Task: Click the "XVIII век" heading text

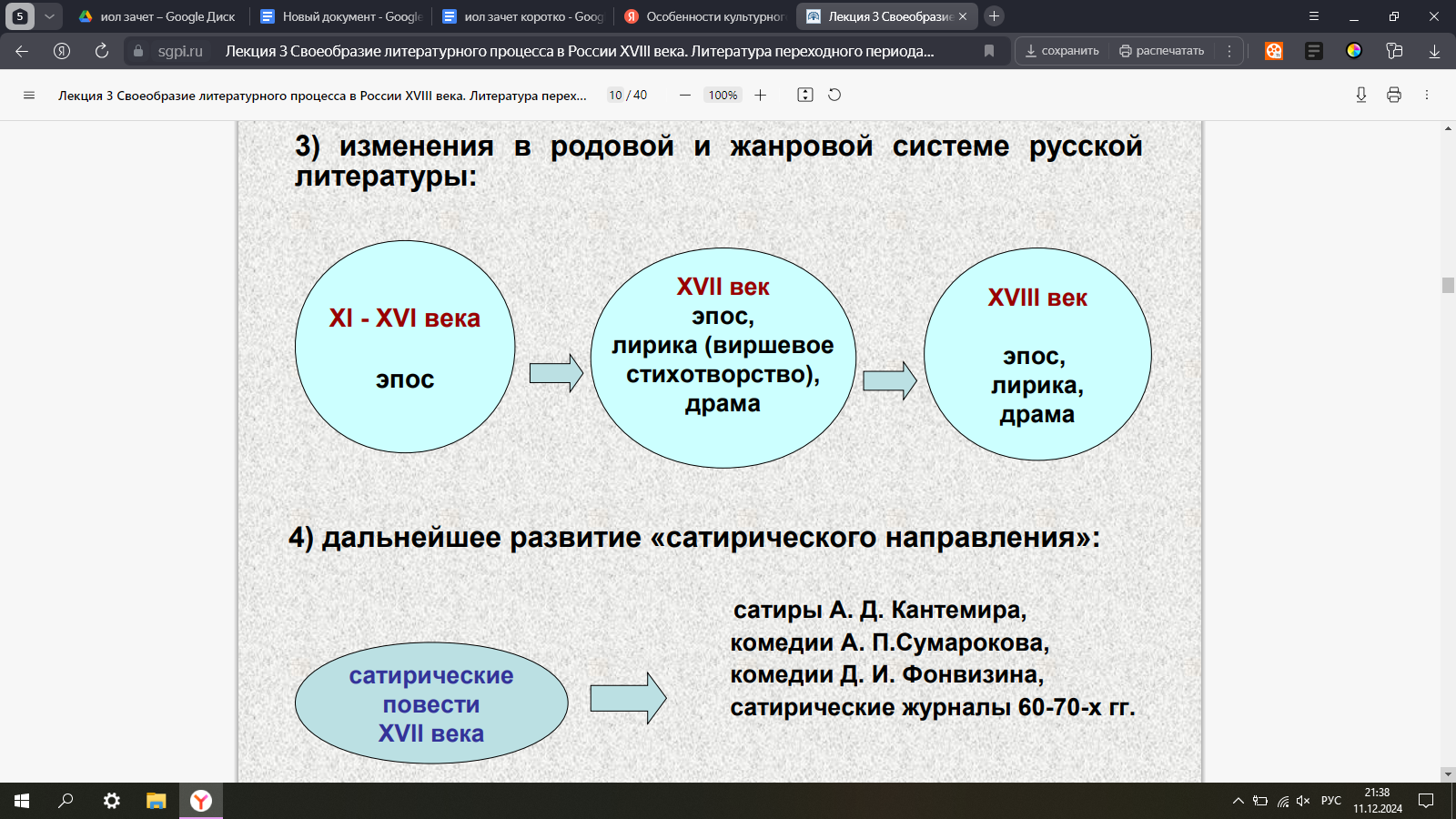Action: tap(1037, 298)
